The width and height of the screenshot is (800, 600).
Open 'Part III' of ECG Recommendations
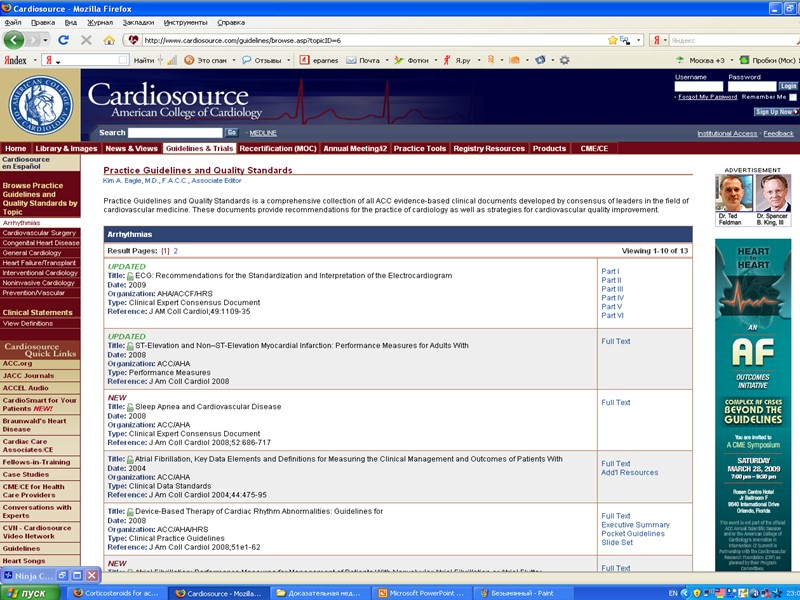(x=612, y=289)
